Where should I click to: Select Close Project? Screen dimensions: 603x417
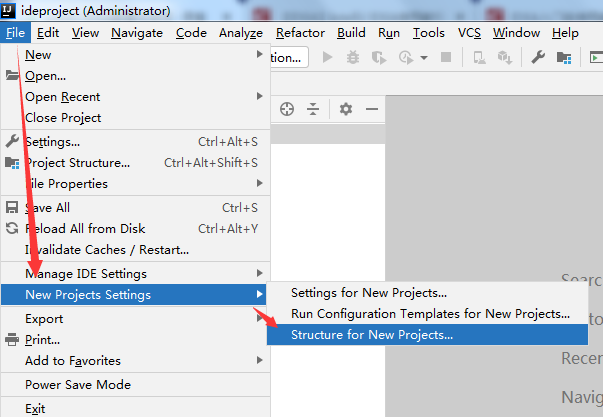click(135, 117)
